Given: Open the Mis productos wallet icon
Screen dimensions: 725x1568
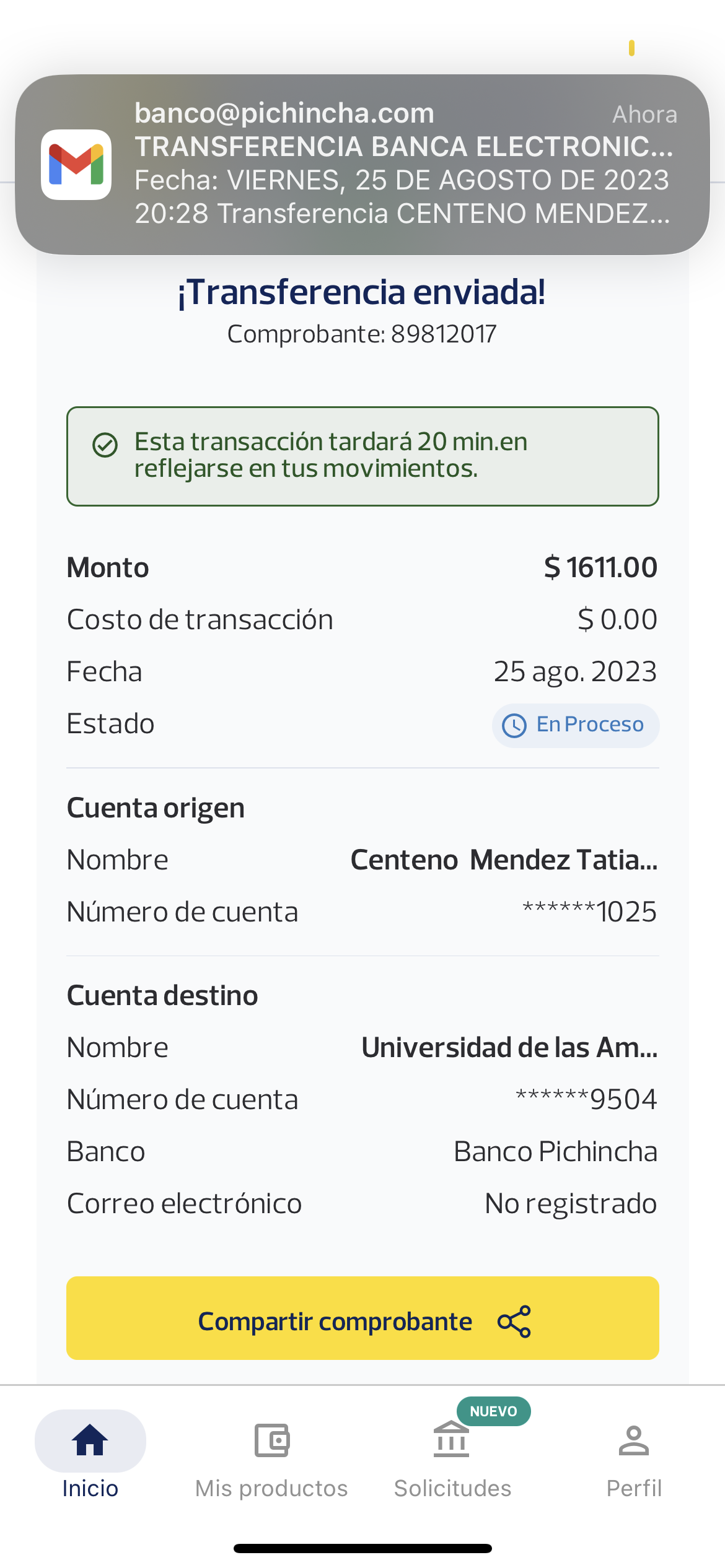Looking at the screenshot, I should 272,1440.
